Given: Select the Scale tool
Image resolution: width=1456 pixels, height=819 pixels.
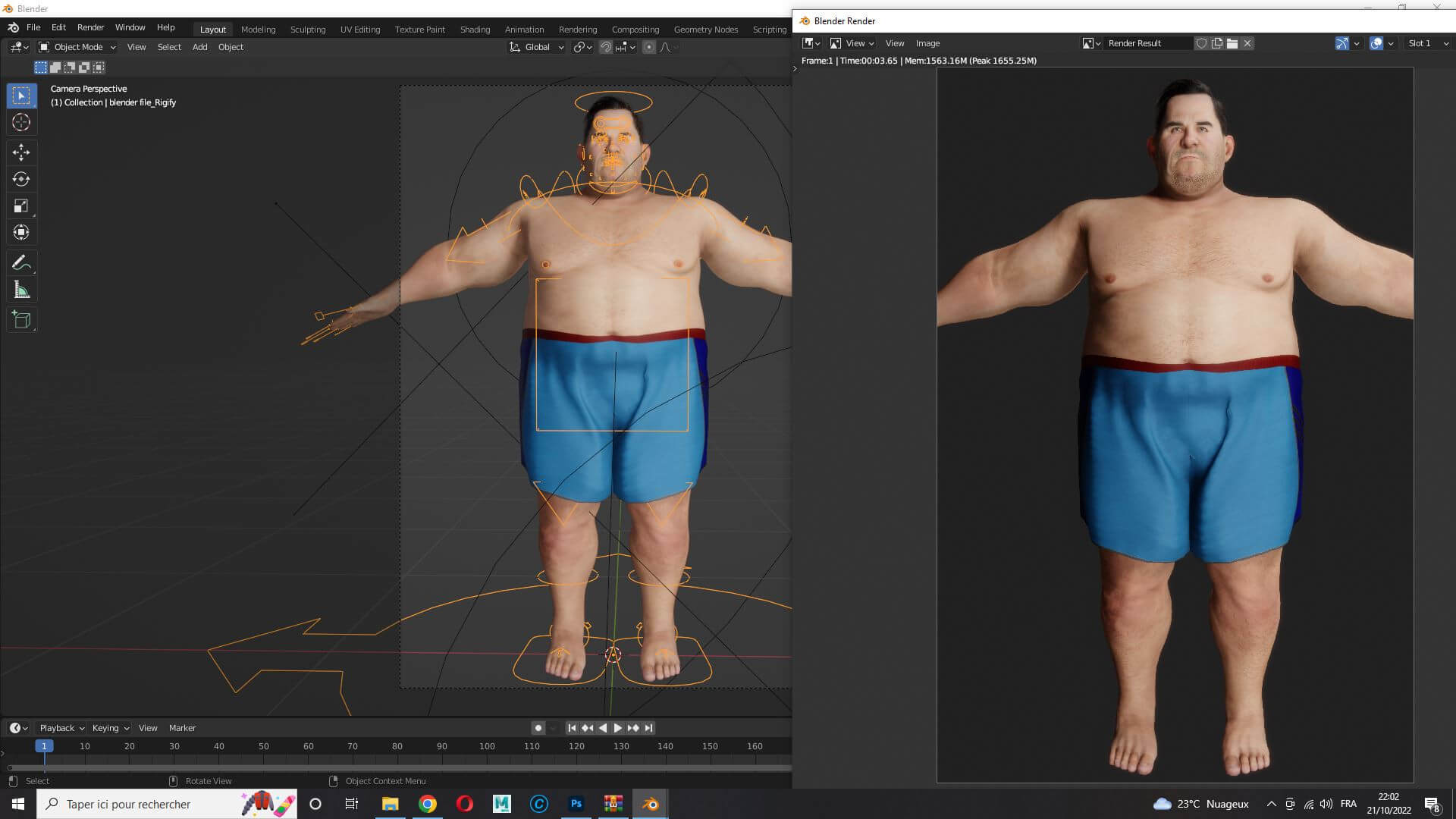Looking at the screenshot, I should coord(21,206).
